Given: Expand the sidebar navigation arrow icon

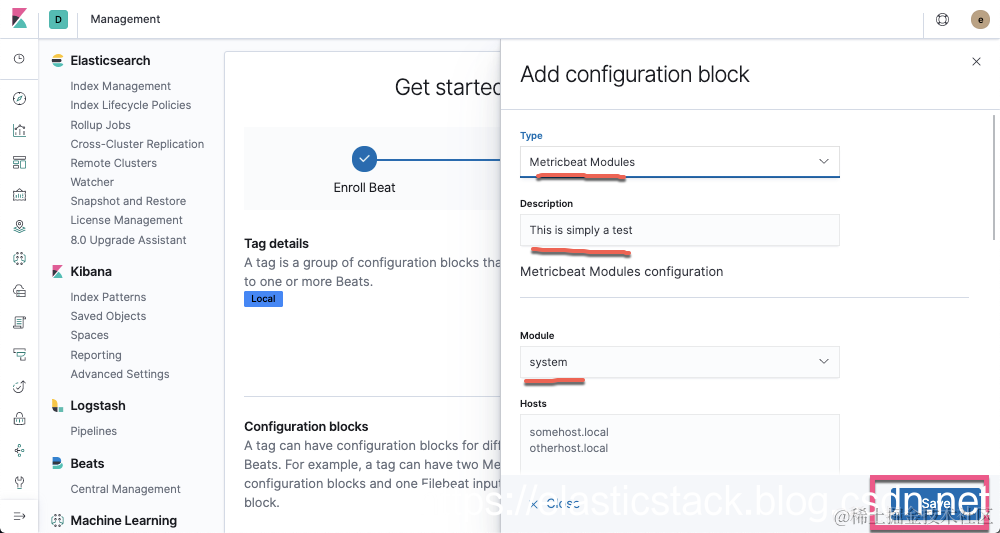Looking at the screenshot, I should (x=19, y=515).
